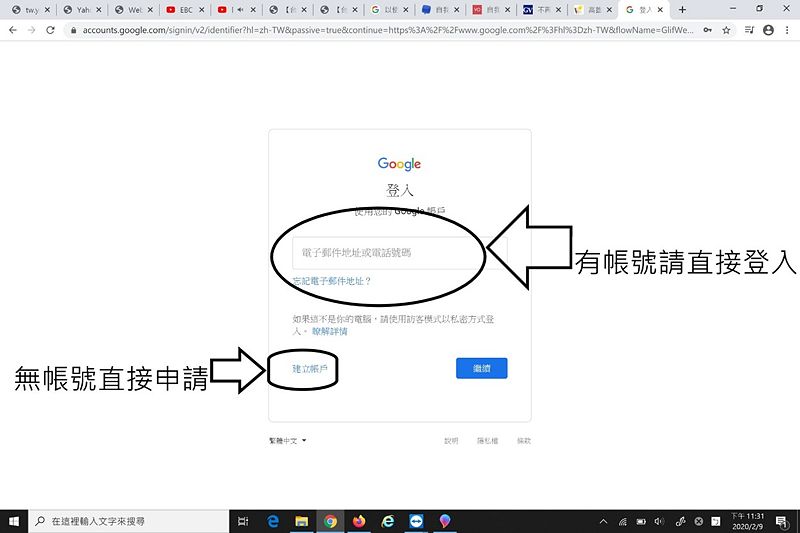800x533 pixels.
Task: Open the 隱私權 privacy link
Action: point(487,441)
